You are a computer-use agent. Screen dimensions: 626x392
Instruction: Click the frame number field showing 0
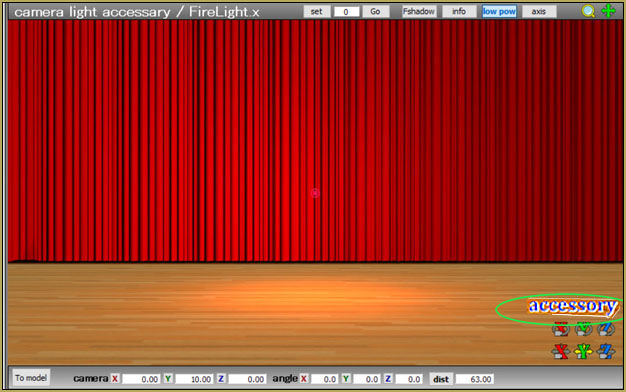pos(346,12)
